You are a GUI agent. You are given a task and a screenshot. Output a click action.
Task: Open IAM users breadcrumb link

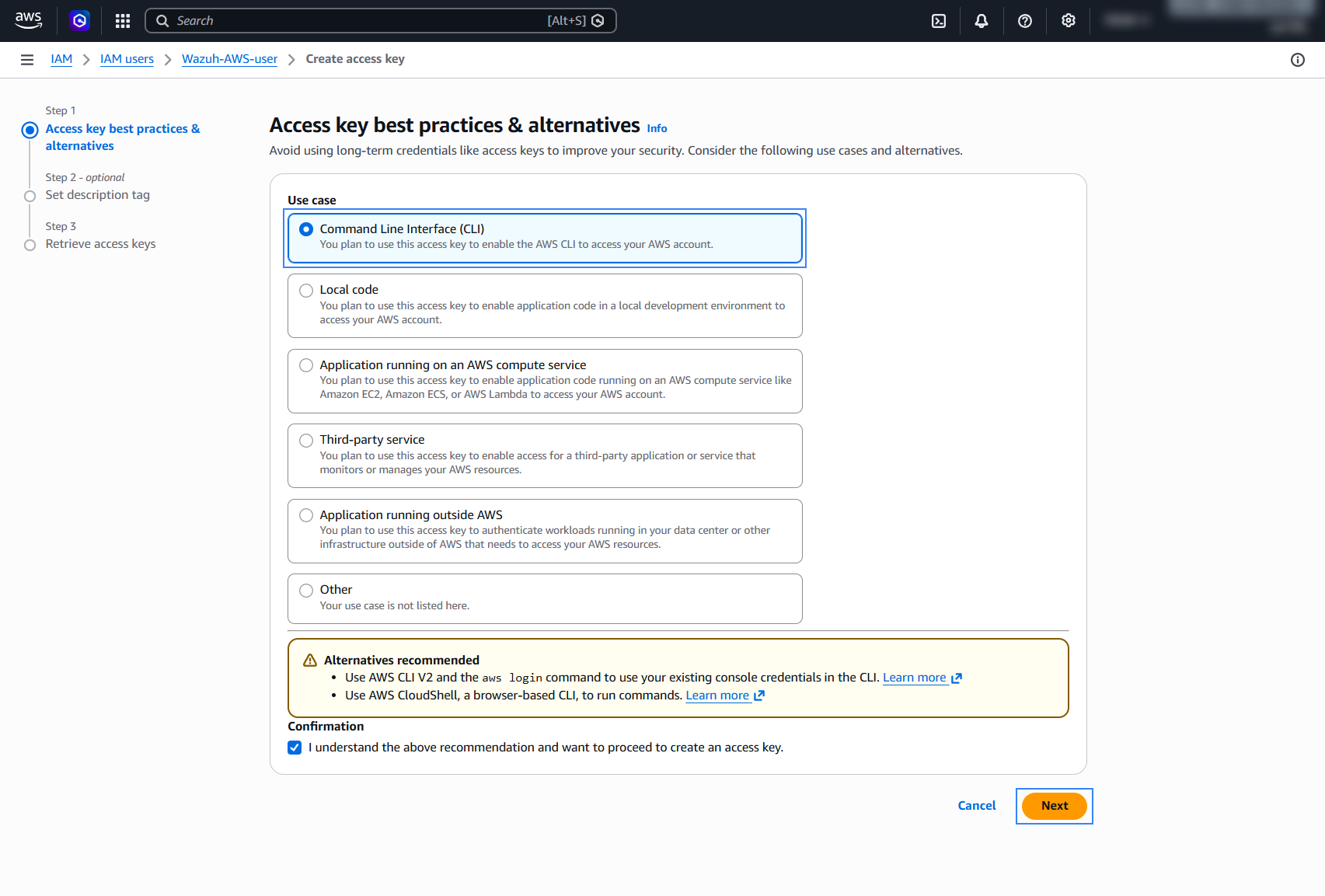pos(127,59)
